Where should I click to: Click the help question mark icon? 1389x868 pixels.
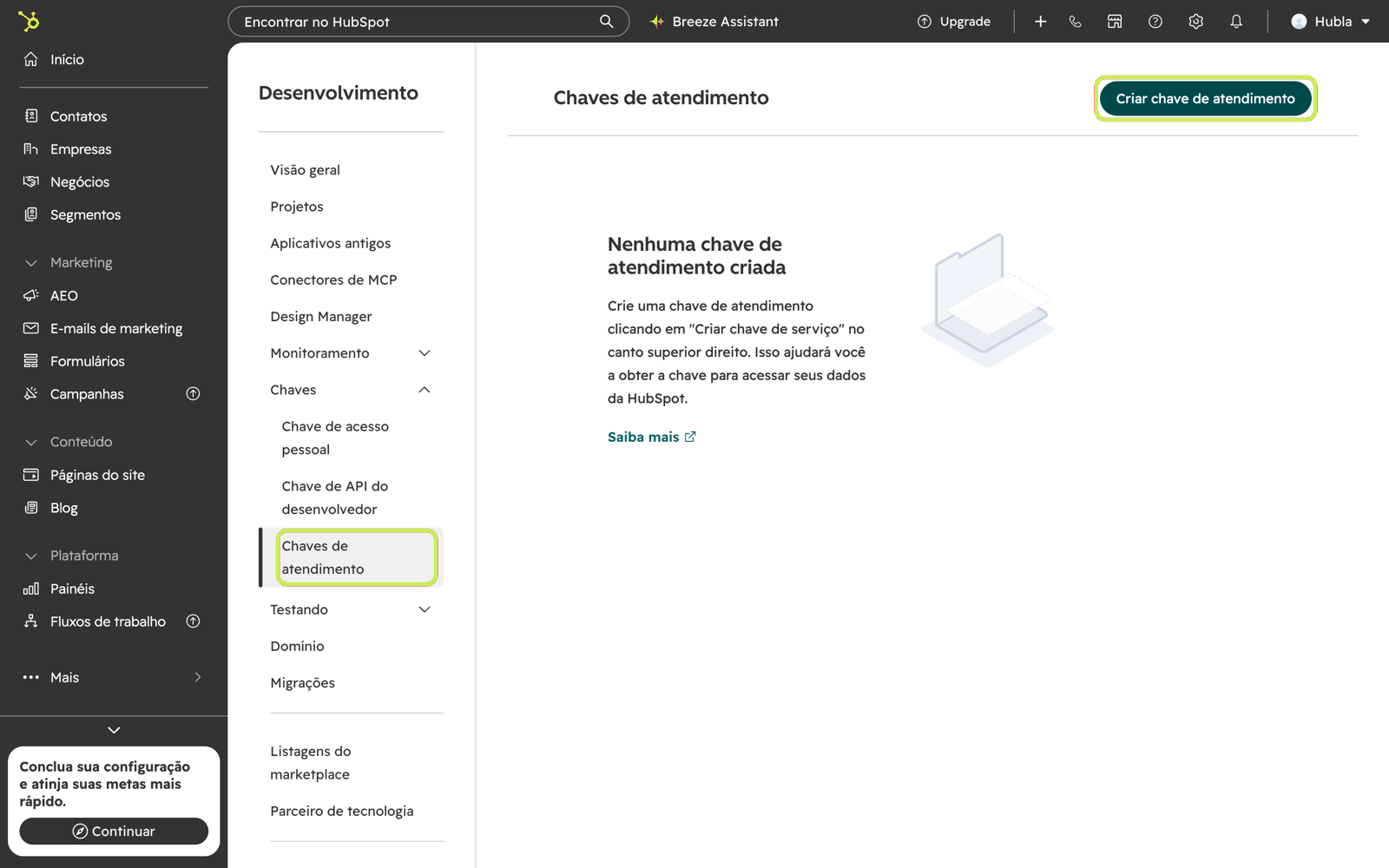pos(1155,22)
